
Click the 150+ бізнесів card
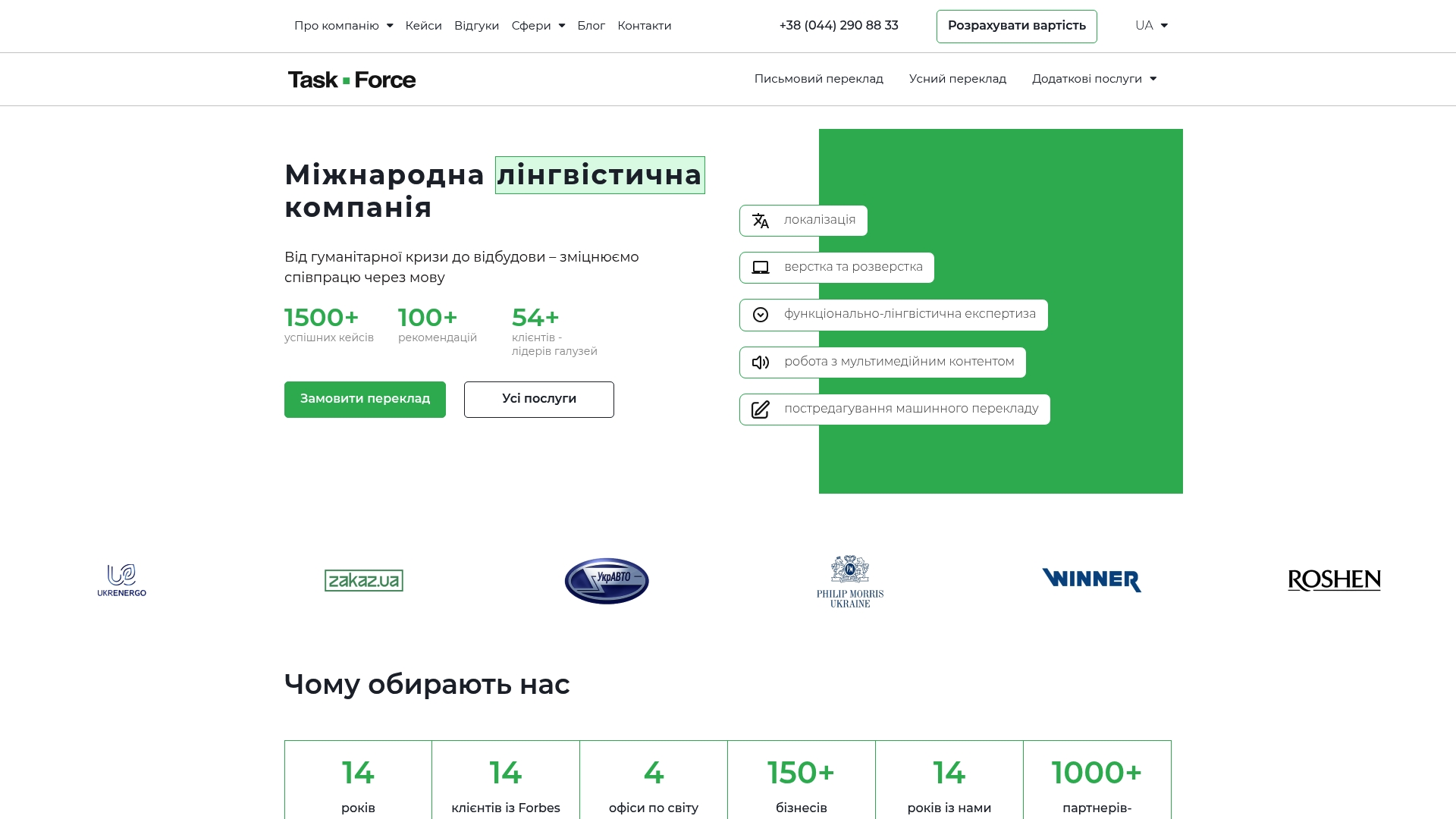(802, 780)
